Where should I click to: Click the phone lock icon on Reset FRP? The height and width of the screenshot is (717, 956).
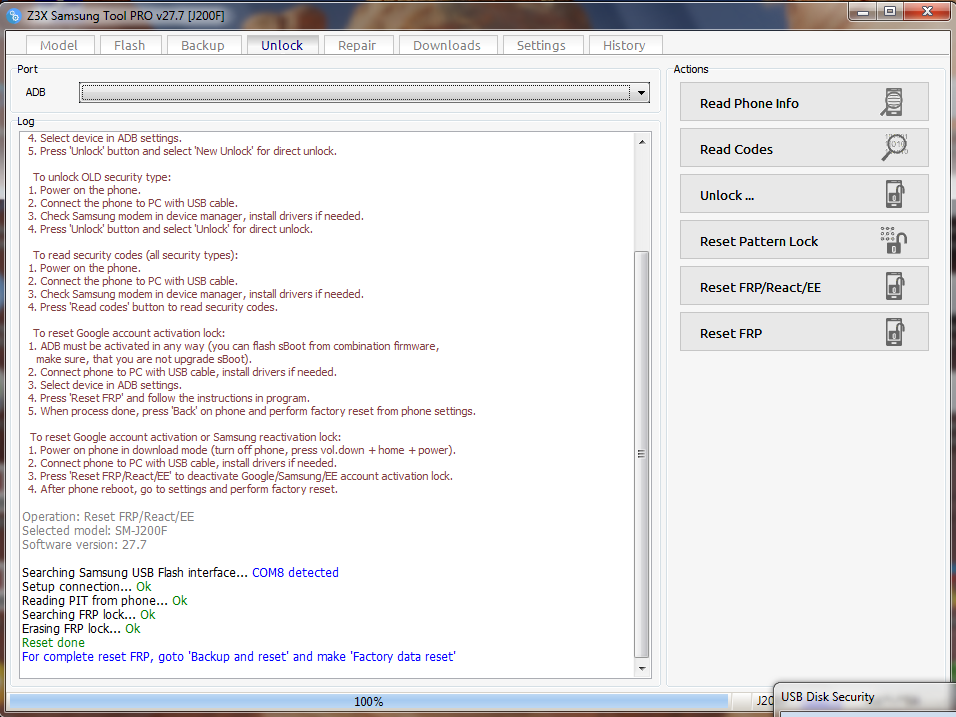(x=894, y=332)
